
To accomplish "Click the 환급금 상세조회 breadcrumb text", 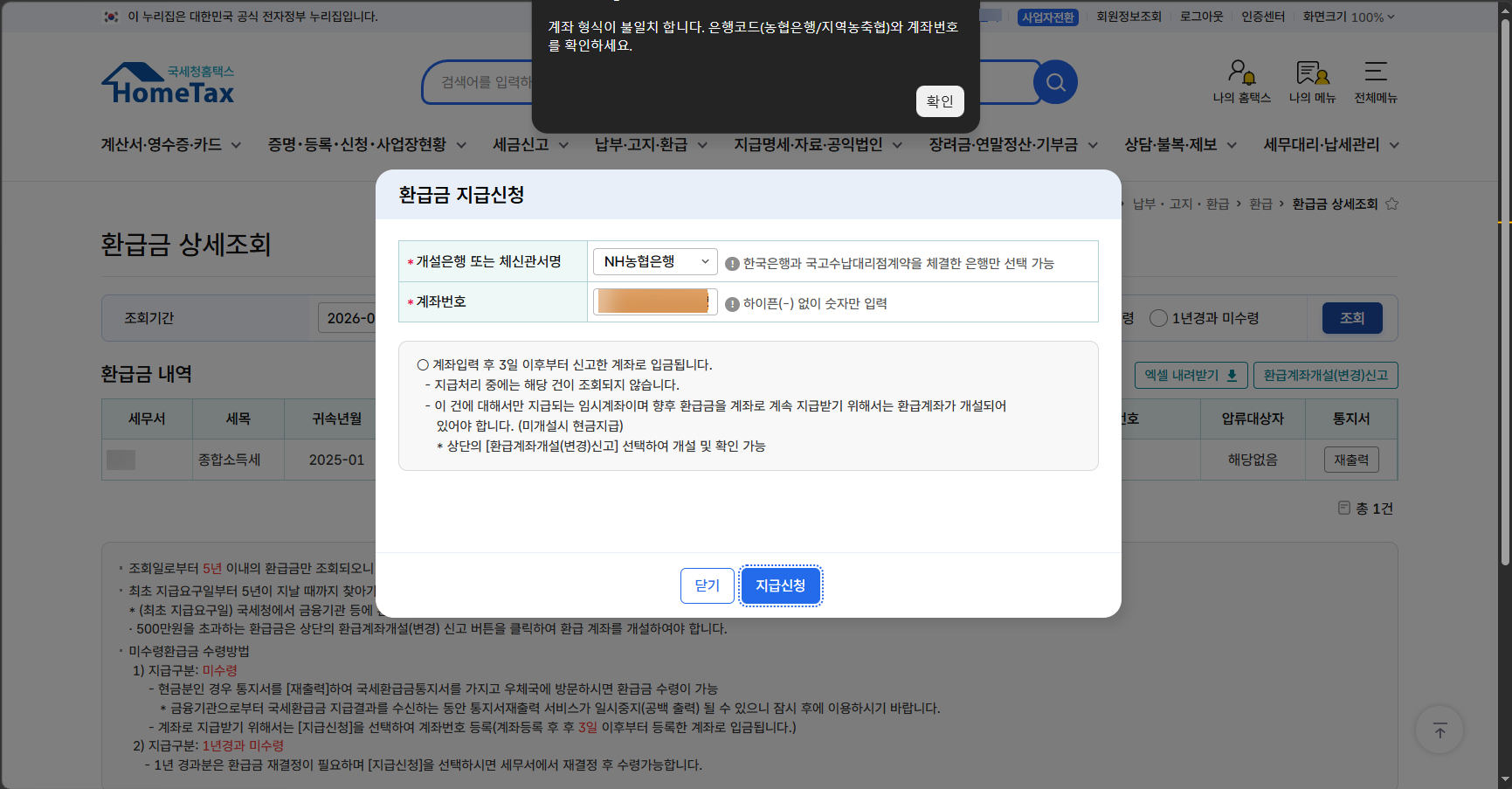I will click(x=1335, y=204).
